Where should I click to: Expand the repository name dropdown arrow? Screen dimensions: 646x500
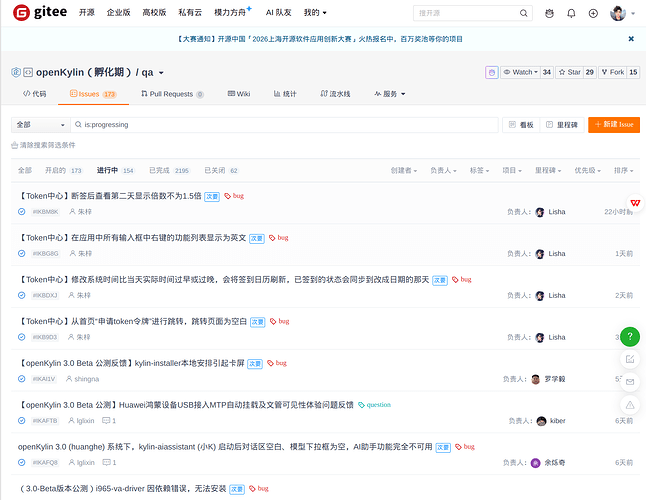[x=161, y=73]
